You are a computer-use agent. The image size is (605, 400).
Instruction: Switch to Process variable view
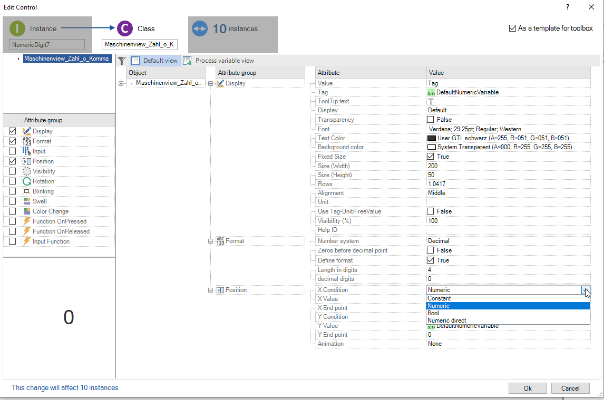(218, 61)
